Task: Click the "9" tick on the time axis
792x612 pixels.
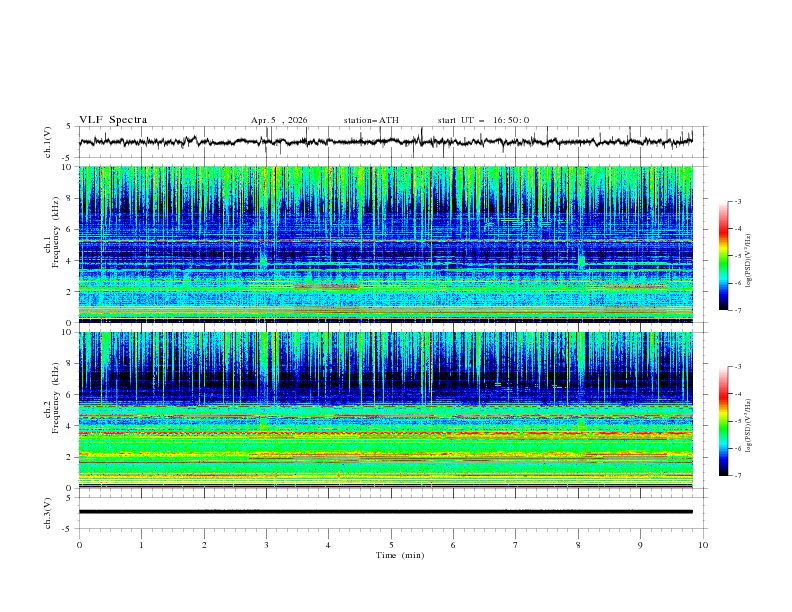Action: [640, 545]
